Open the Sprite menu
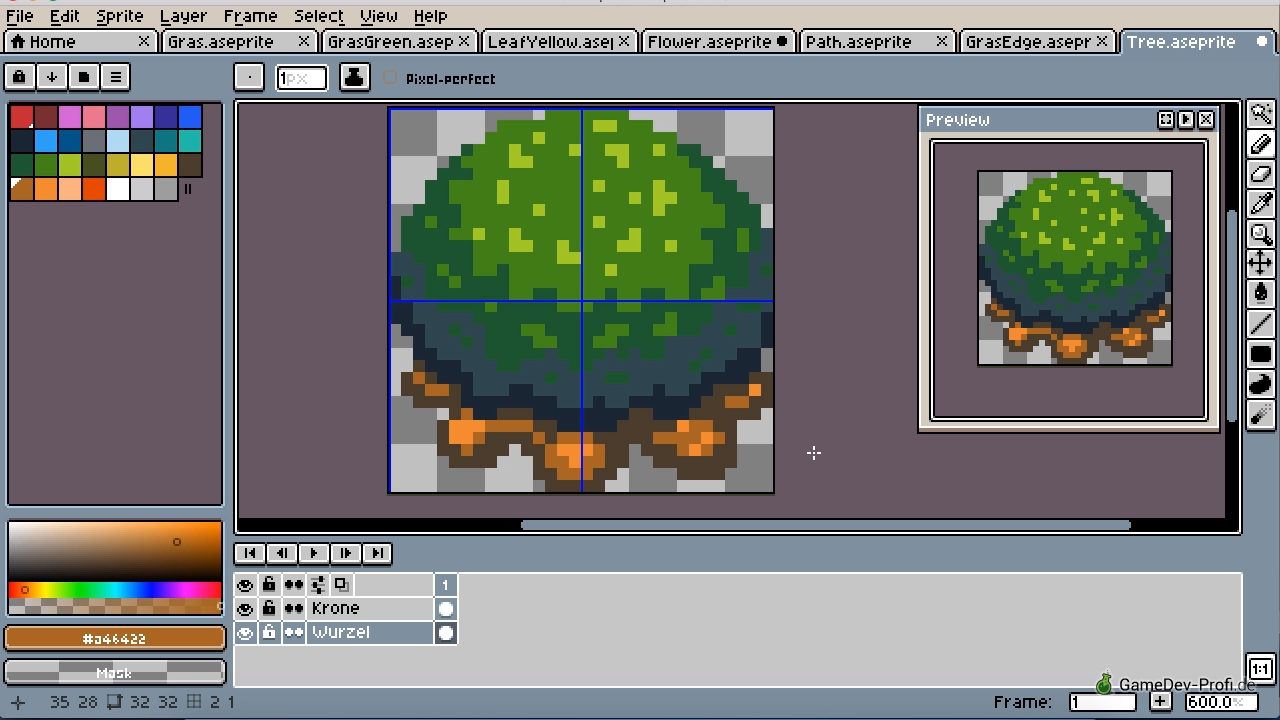 coord(119,16)
